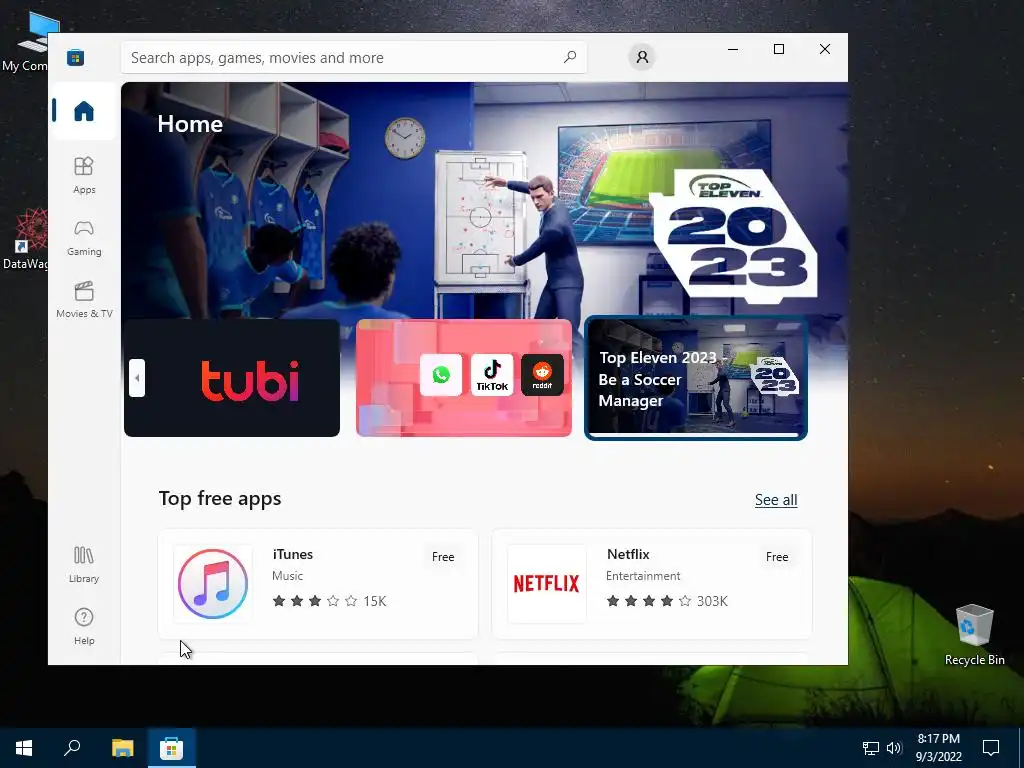Select the DataWag desktop shortcut
The image size is (1024, 768).
pyautogui.click(x=25, y=239)
